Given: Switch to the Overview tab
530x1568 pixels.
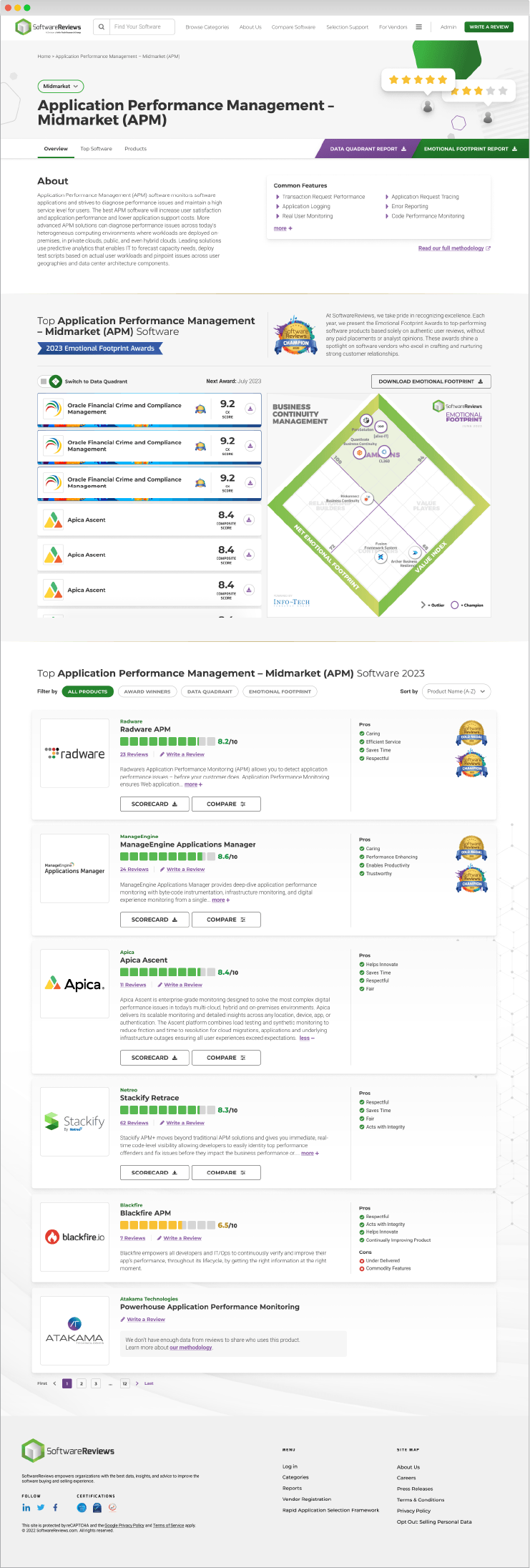Looking at the screenshot, I should [56, 149].
